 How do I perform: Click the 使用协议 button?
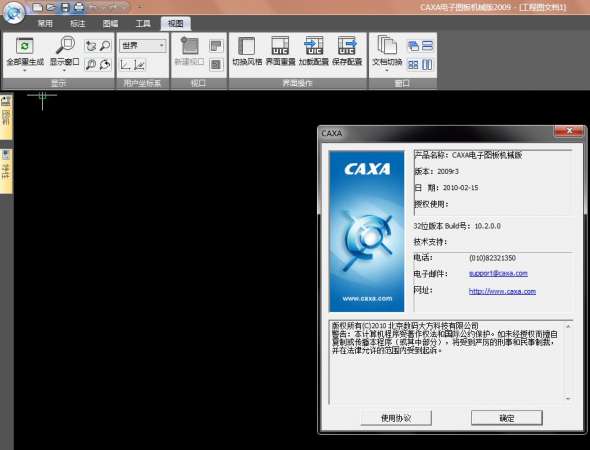click(x=396, y=418)
